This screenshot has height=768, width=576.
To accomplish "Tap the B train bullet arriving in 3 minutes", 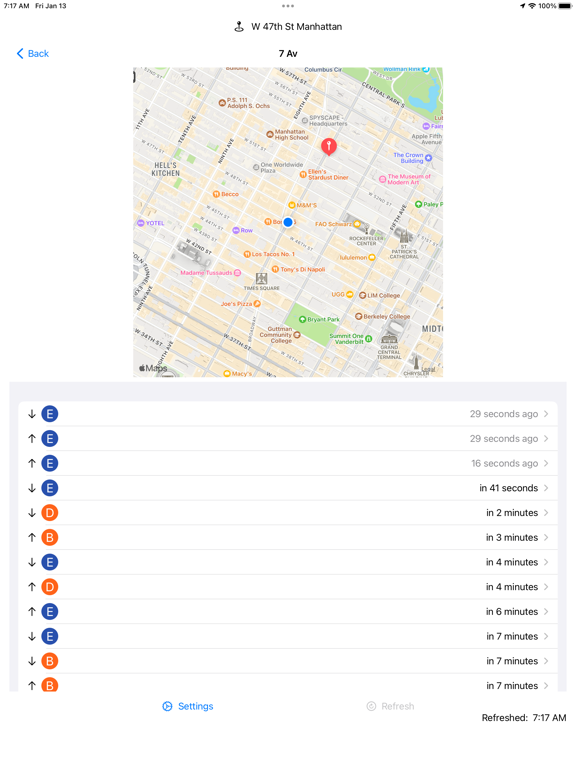I will 49,537.
